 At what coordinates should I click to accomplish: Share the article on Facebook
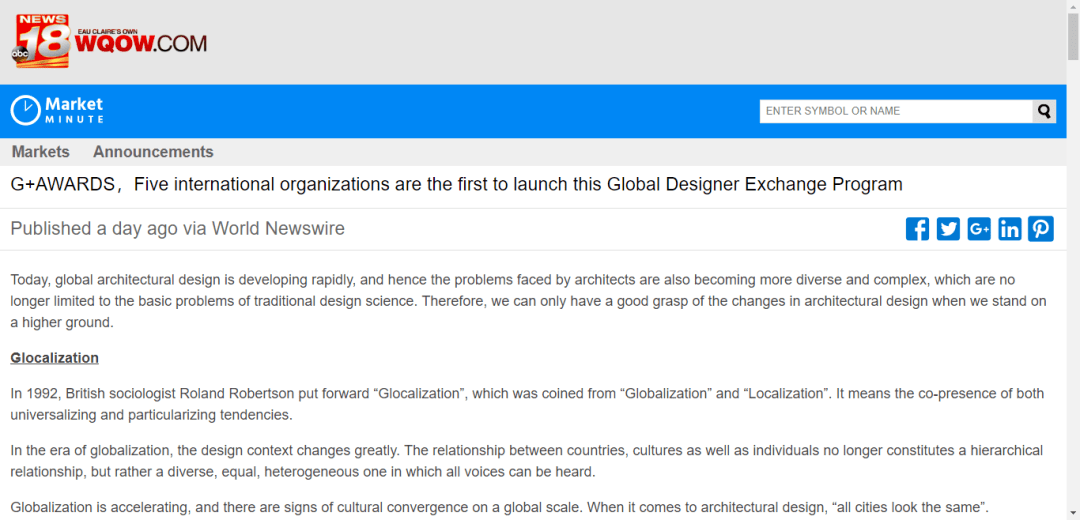pyautogui.click(x=917, y=229)
